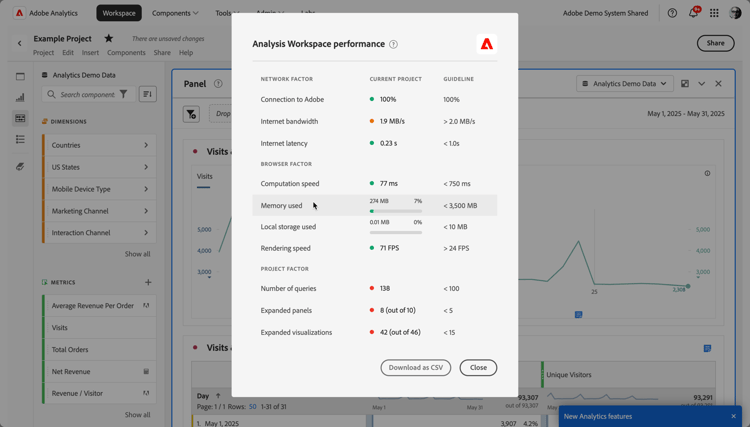Open the Analytics Demo Data report suite dropdown
Image resolution: width=750 pixels, height=427 pixels.
[x=625, y=84]
